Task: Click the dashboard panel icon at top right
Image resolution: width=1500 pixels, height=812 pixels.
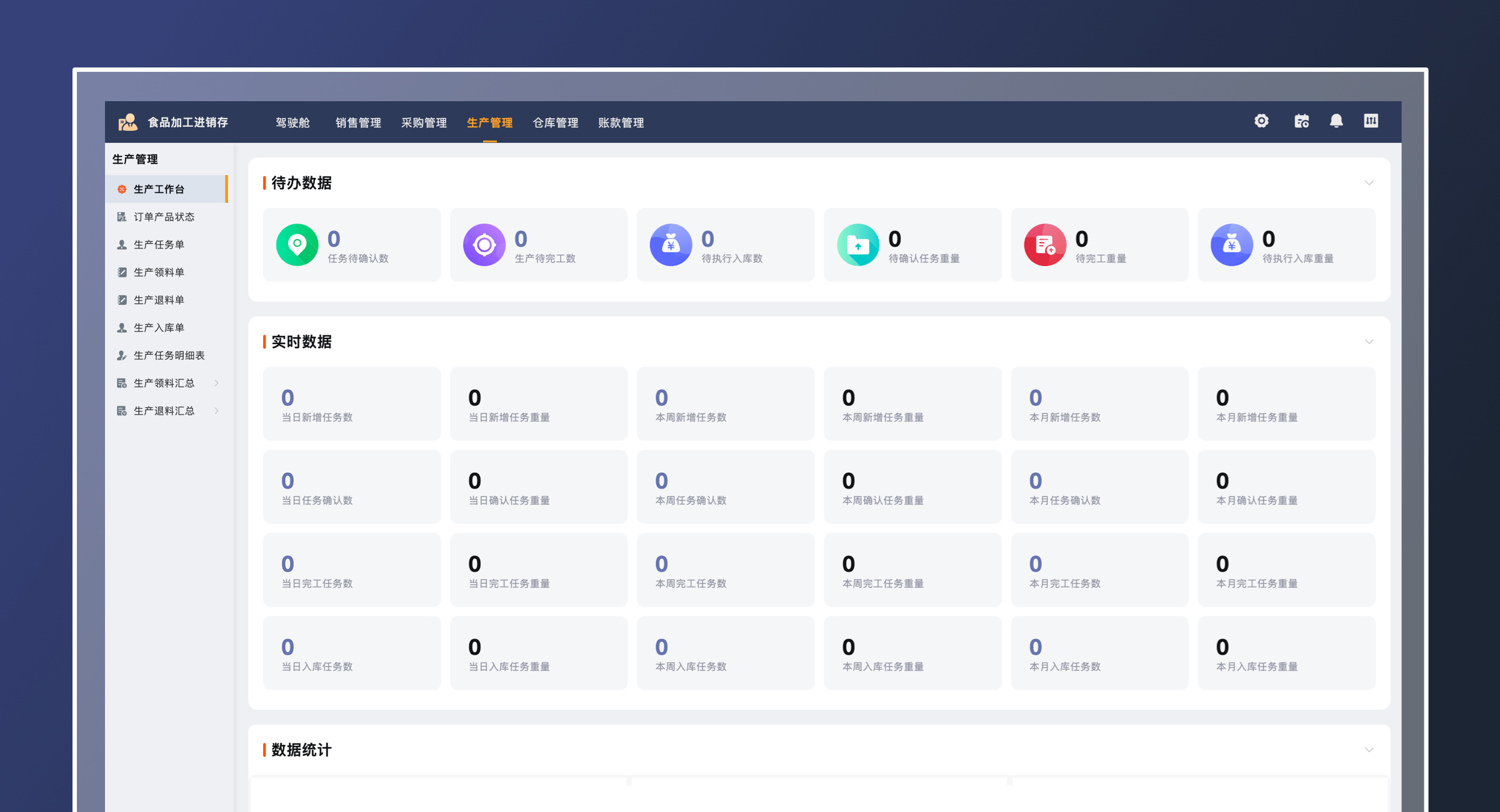Action: tap(1370, 121)
